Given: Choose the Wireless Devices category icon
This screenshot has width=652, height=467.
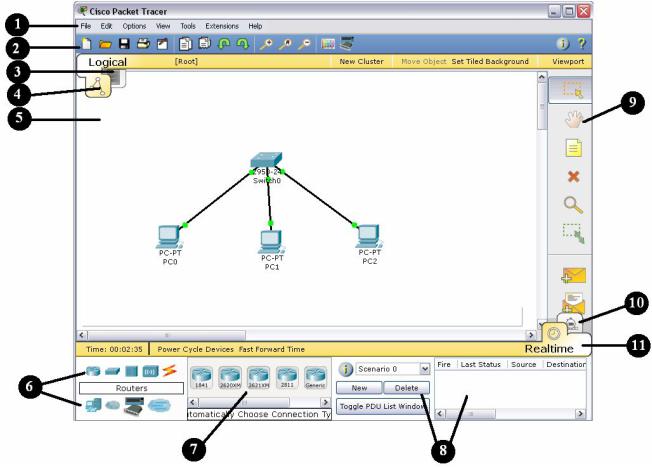Looking at the screenshot, I should [x=151, y=371].
